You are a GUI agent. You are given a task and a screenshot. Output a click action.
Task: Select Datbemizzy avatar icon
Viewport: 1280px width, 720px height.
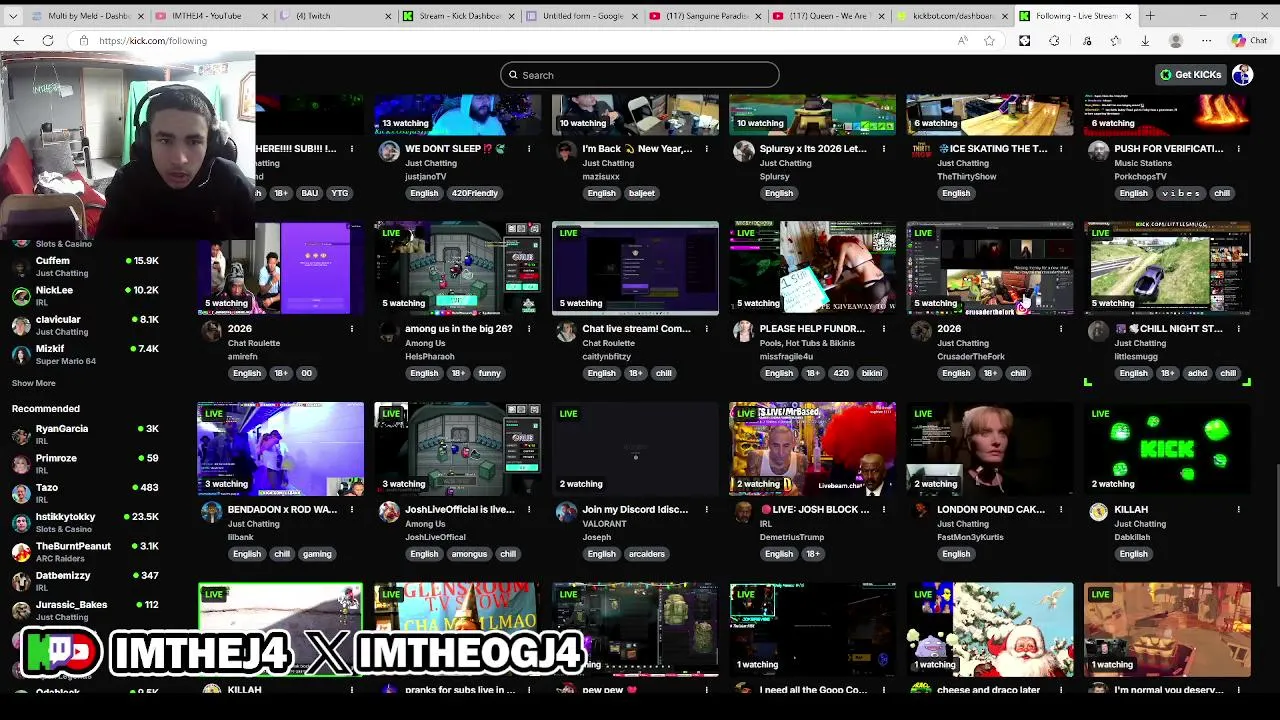[21, 581]
